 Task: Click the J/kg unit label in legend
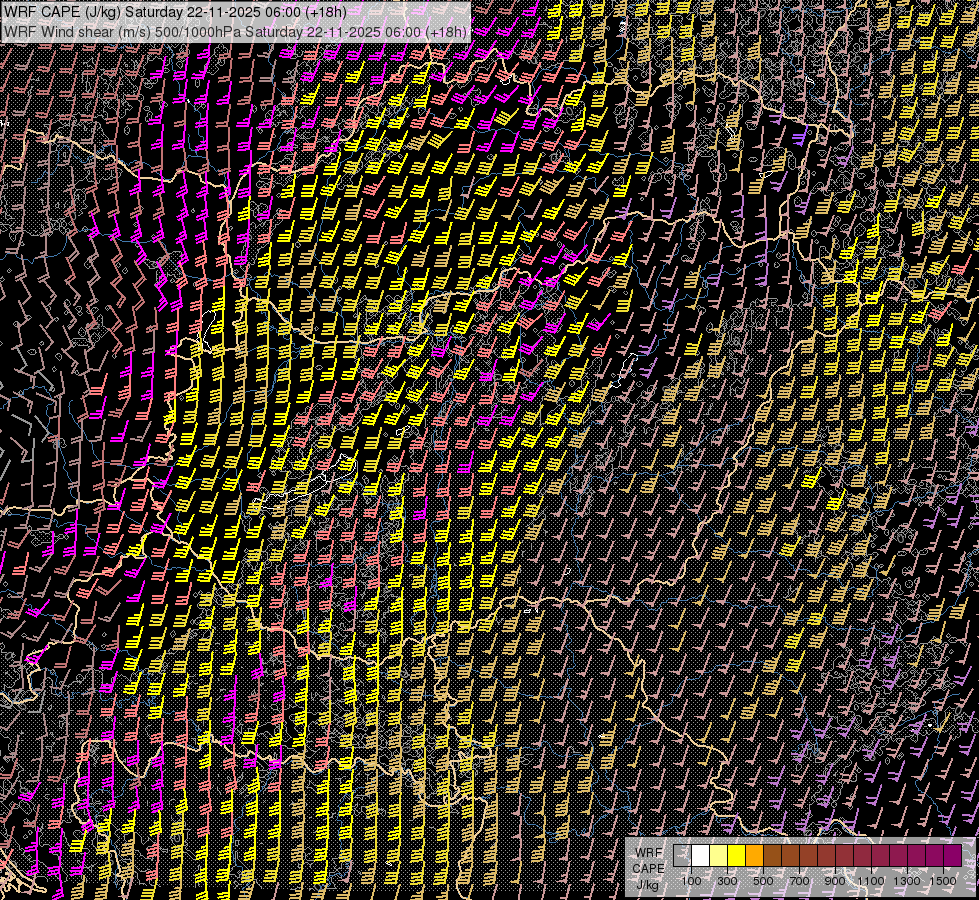(648, 885)
